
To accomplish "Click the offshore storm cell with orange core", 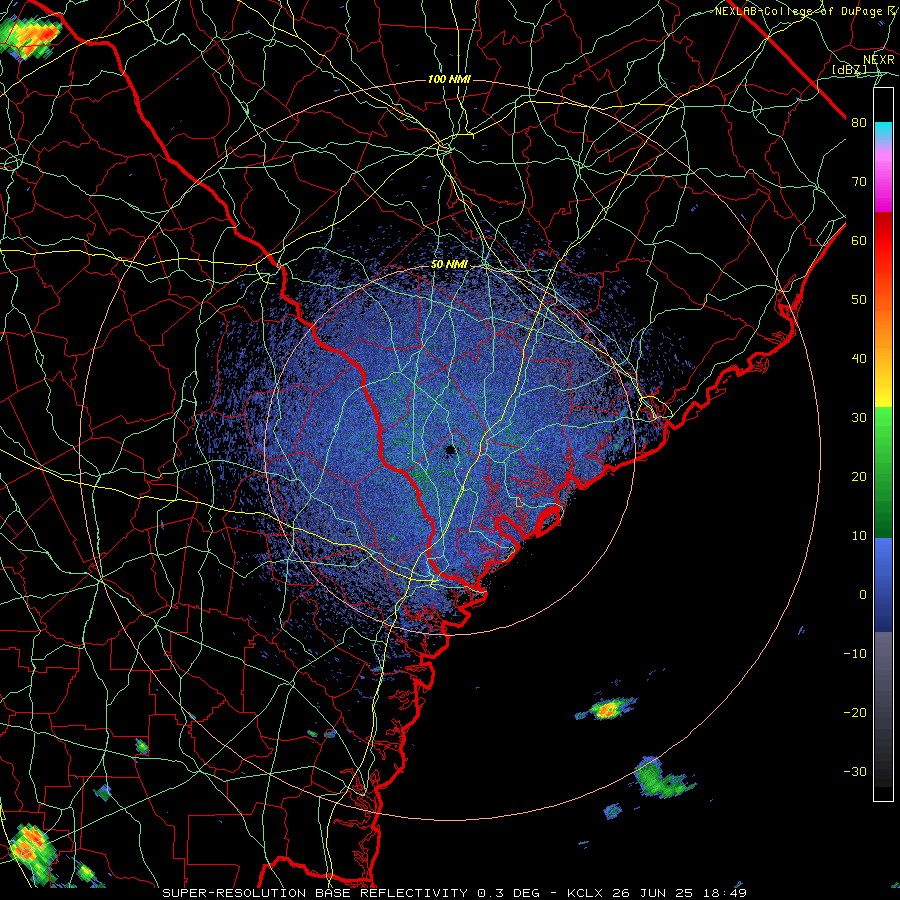I will pos(606,709).
